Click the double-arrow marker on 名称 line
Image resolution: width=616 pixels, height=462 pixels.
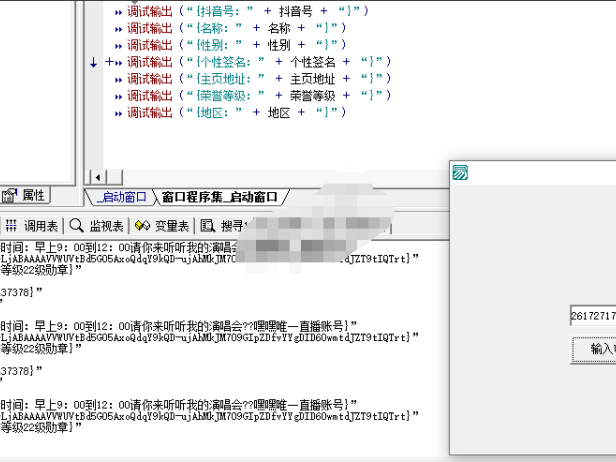[x=119, y=29]
